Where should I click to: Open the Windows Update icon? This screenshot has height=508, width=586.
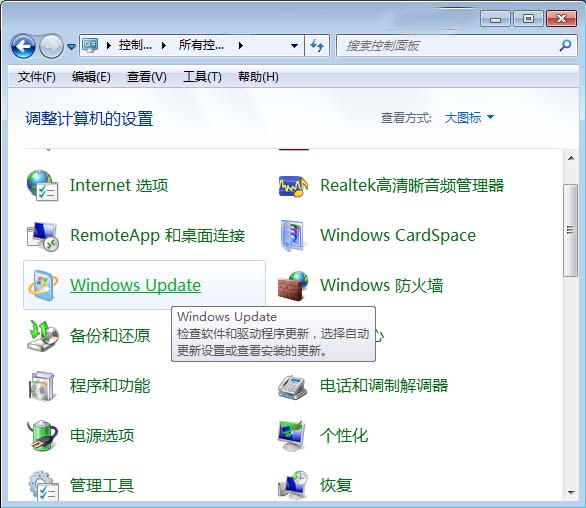(43, 286)
